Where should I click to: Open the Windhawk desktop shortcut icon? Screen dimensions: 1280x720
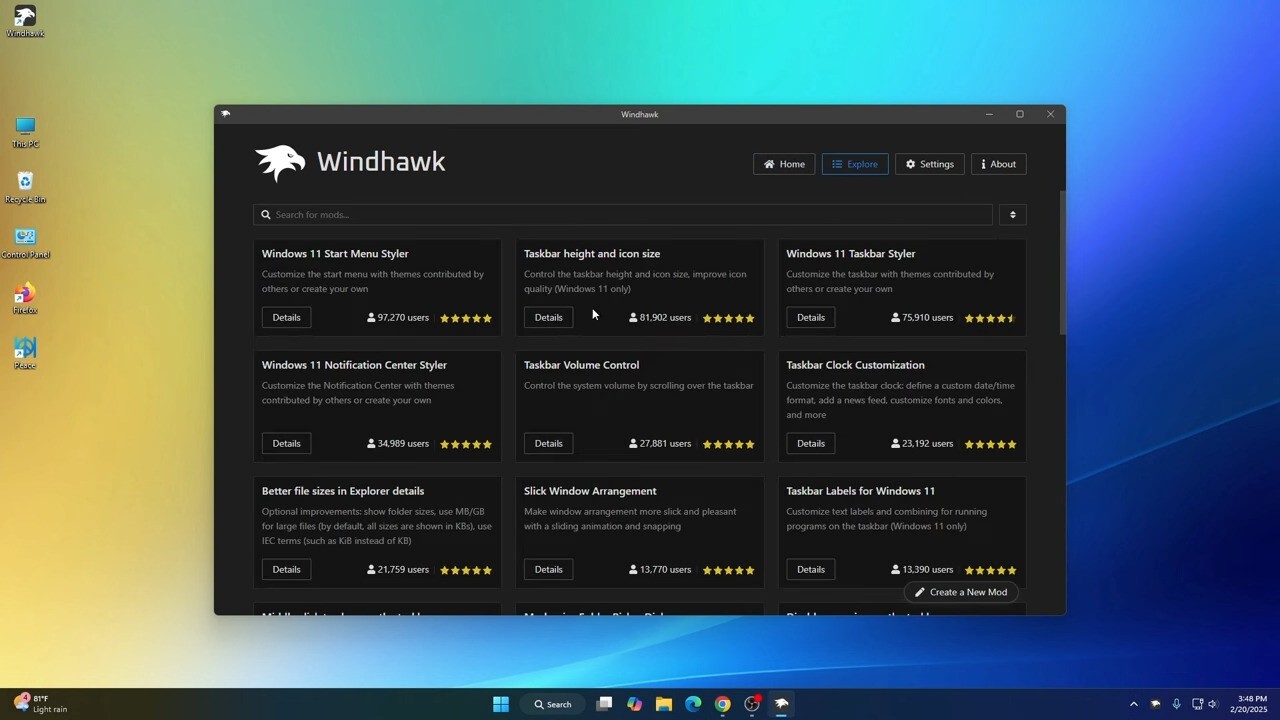click(25, 20)
